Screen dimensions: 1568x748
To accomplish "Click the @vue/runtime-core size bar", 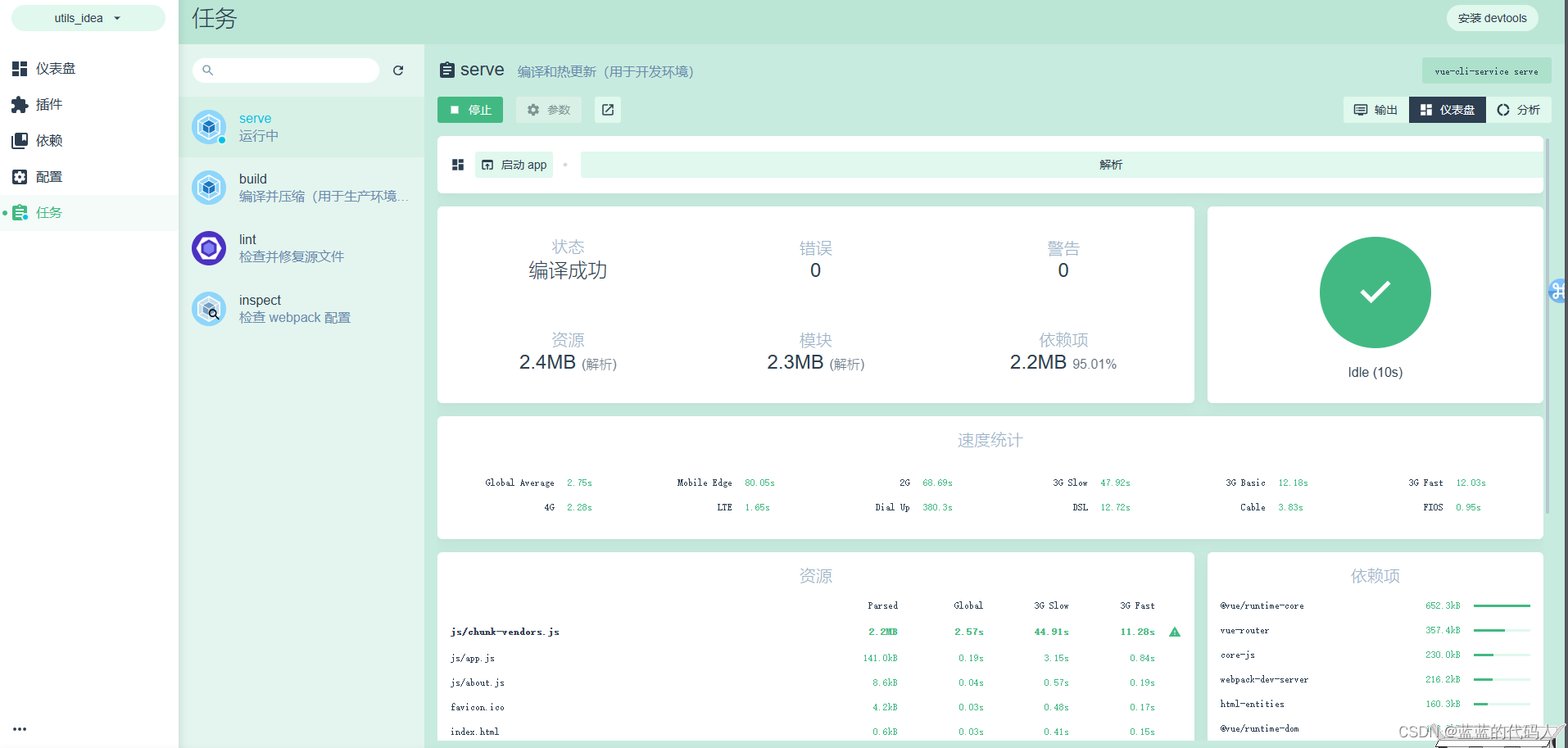I will tap(1502, 605).
